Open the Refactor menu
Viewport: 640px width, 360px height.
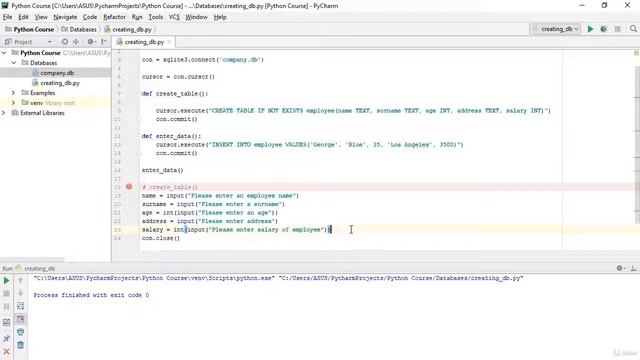tap(114, 17)
